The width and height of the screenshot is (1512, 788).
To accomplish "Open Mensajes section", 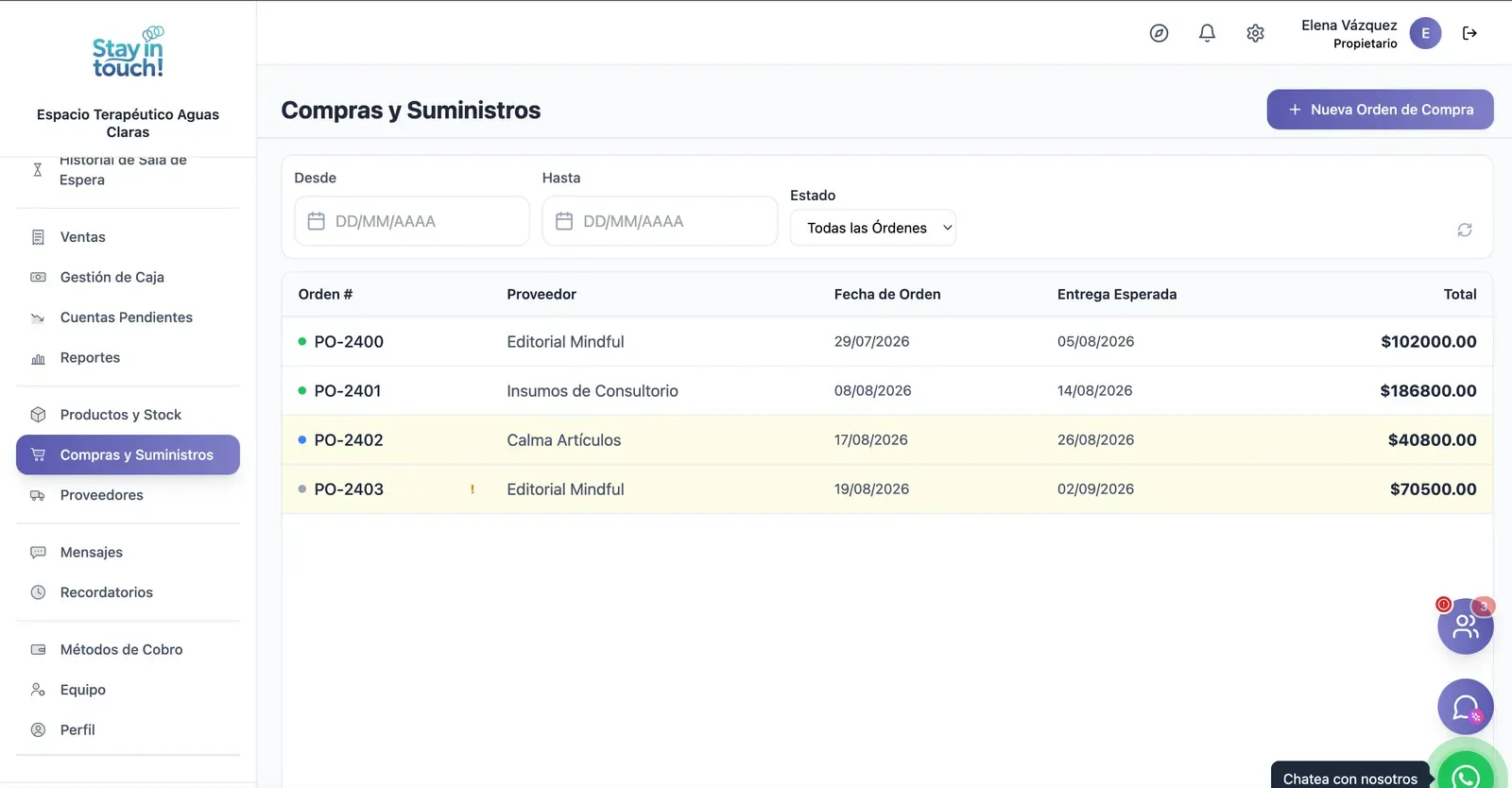I will [x=128, y=552].
